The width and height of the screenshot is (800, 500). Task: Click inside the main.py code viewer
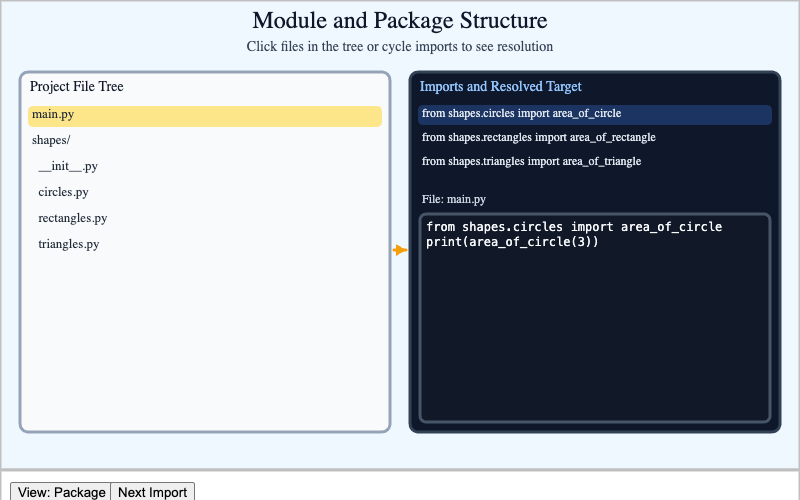(x=594, y=340)
